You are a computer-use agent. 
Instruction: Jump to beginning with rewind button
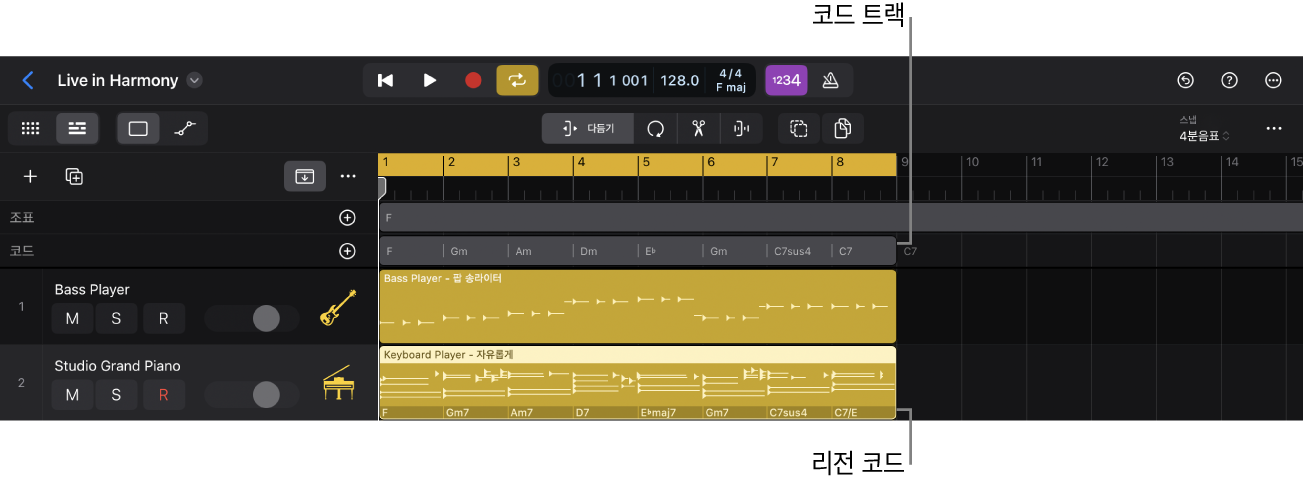click(385, 81)
